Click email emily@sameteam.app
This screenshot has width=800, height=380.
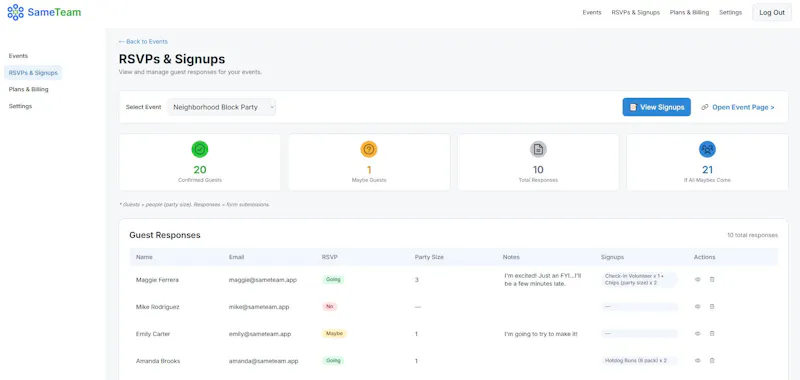coord(260,334)
